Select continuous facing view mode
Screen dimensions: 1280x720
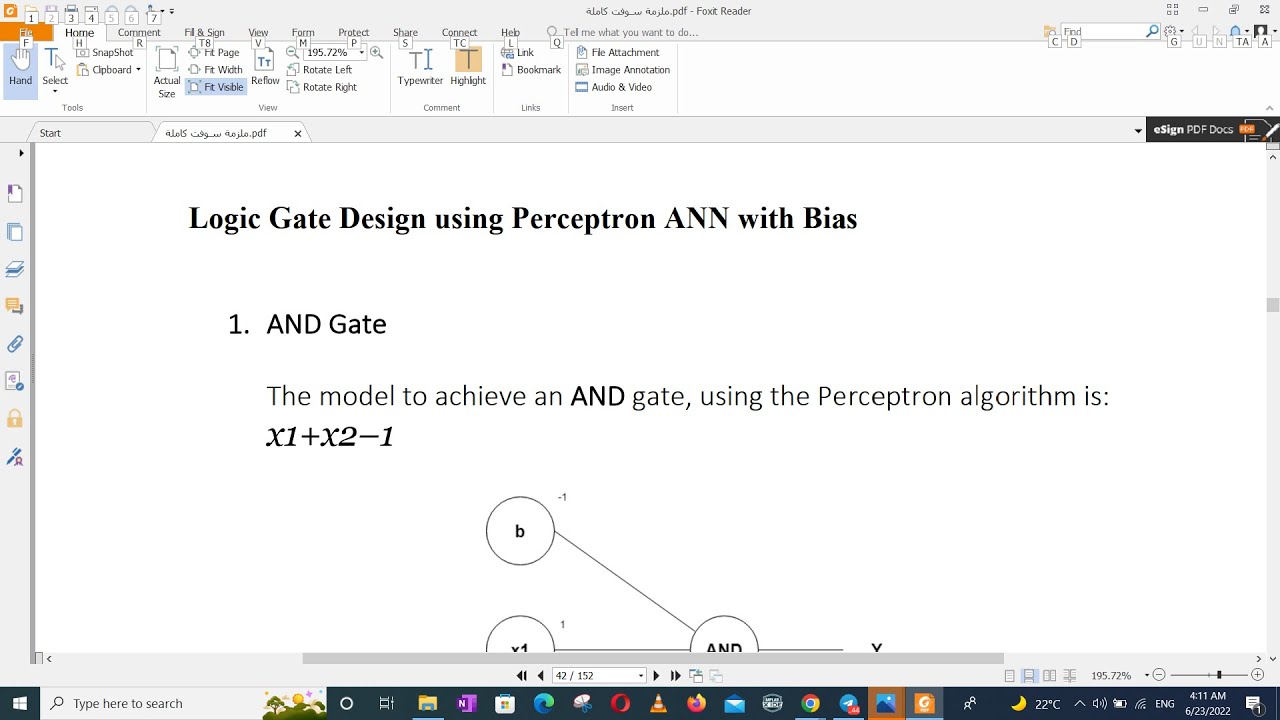click(x=1070, y=676)
